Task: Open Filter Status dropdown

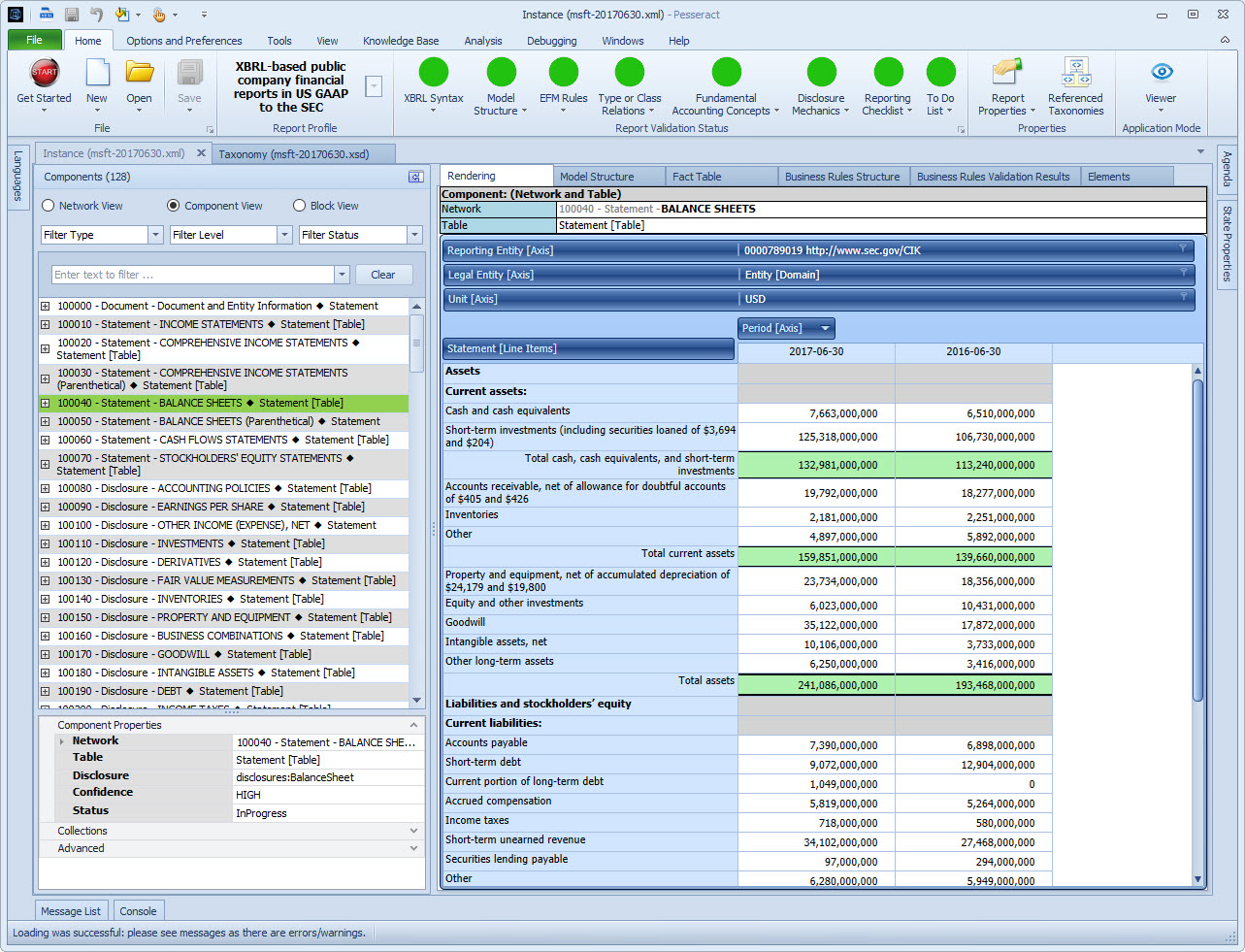Action: click(414, 235)
